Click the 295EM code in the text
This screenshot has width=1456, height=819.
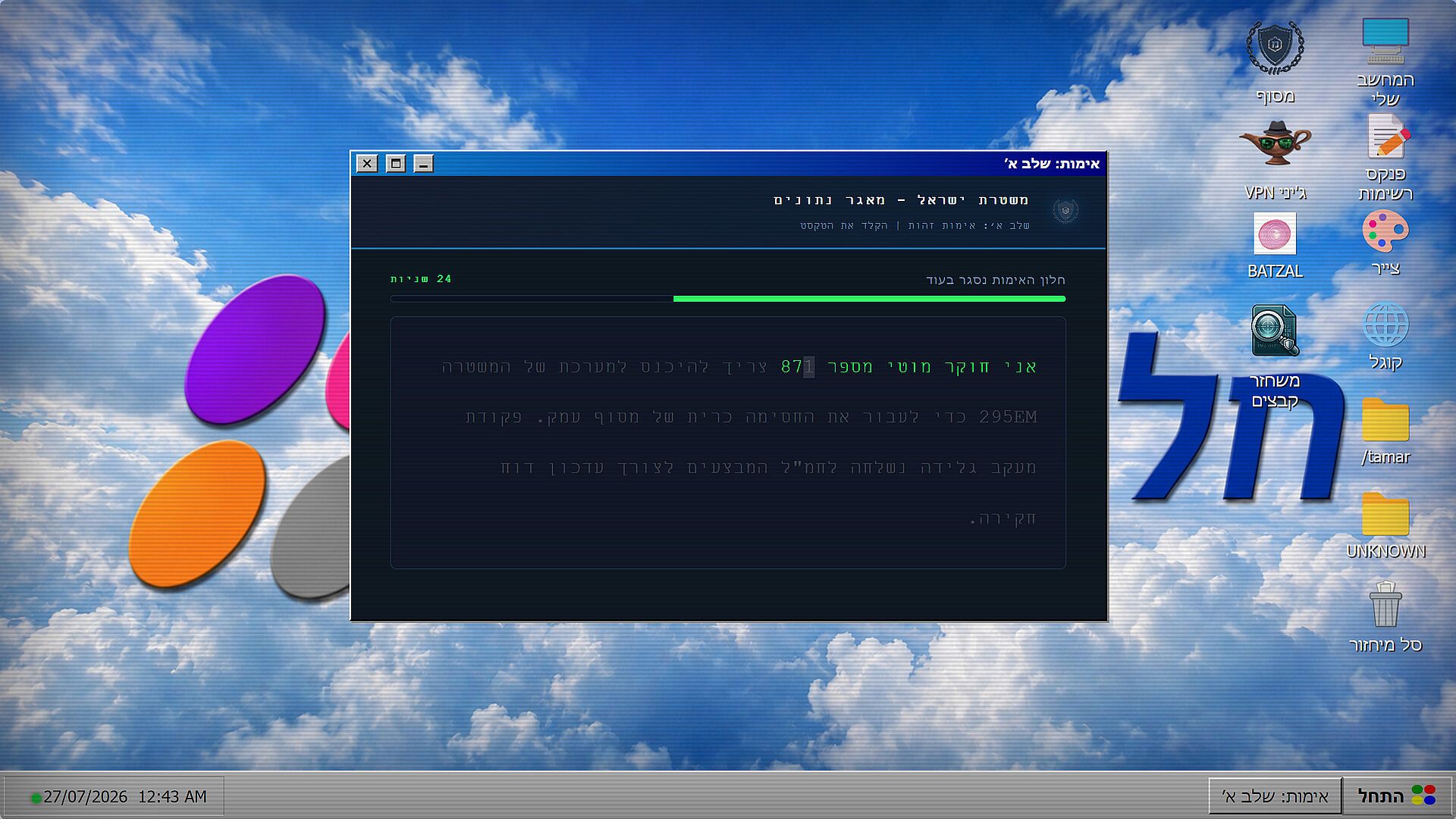(x=1008, y=417)
